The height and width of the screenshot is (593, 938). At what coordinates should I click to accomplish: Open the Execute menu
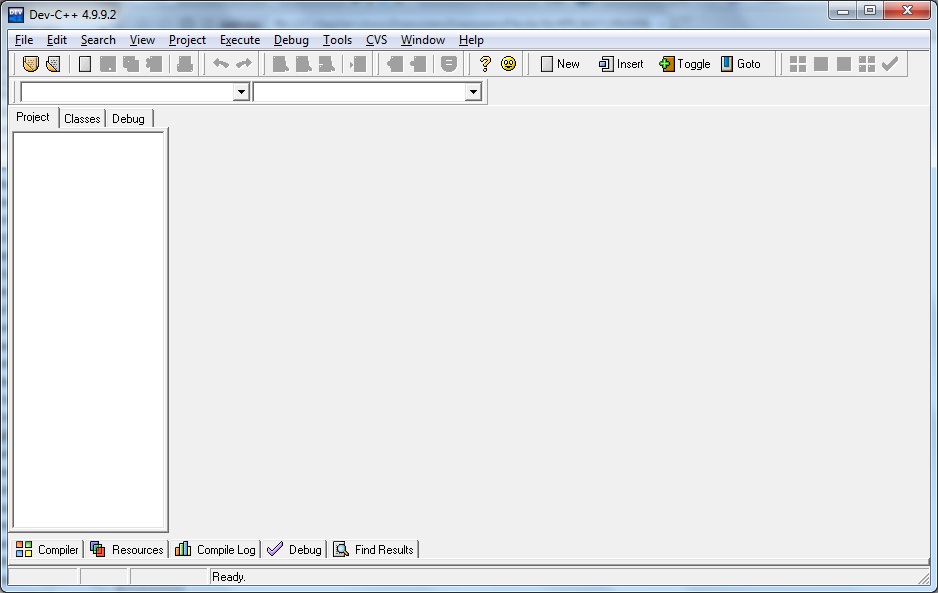pos(239,40)
